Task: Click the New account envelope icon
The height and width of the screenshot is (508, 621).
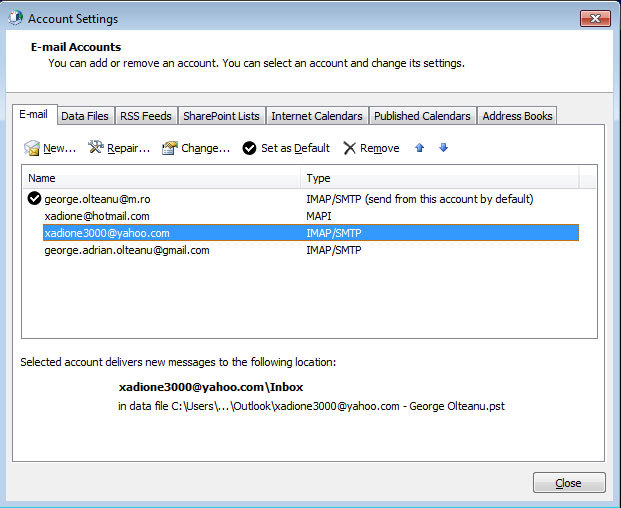Action: 32,148
